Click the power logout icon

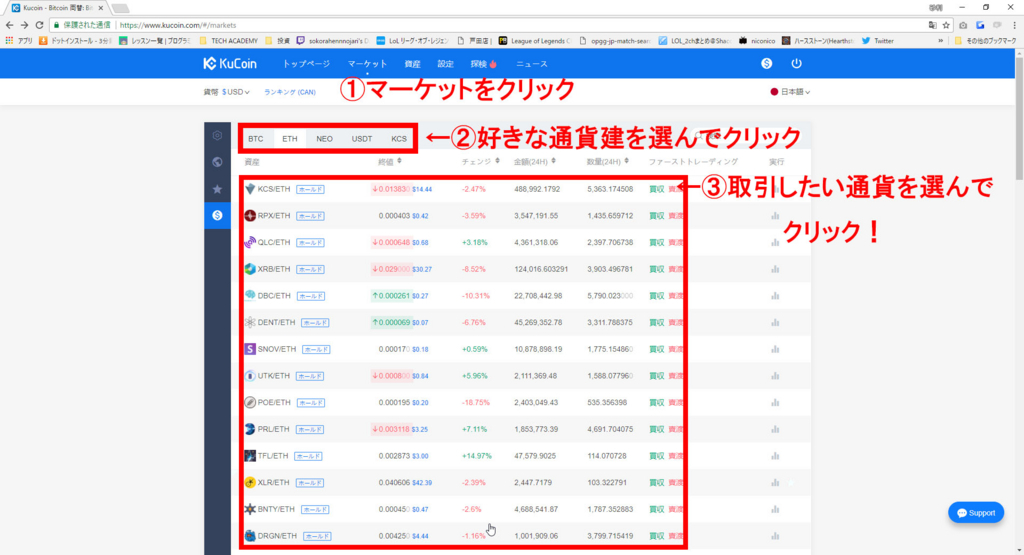click(x=796, y=63)
